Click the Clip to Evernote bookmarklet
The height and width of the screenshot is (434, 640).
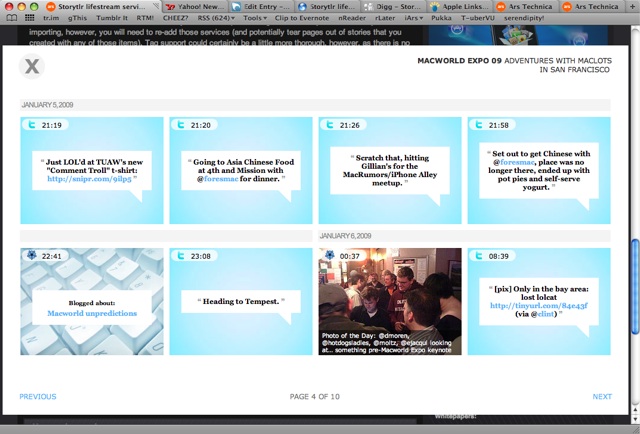pos(302,18)
